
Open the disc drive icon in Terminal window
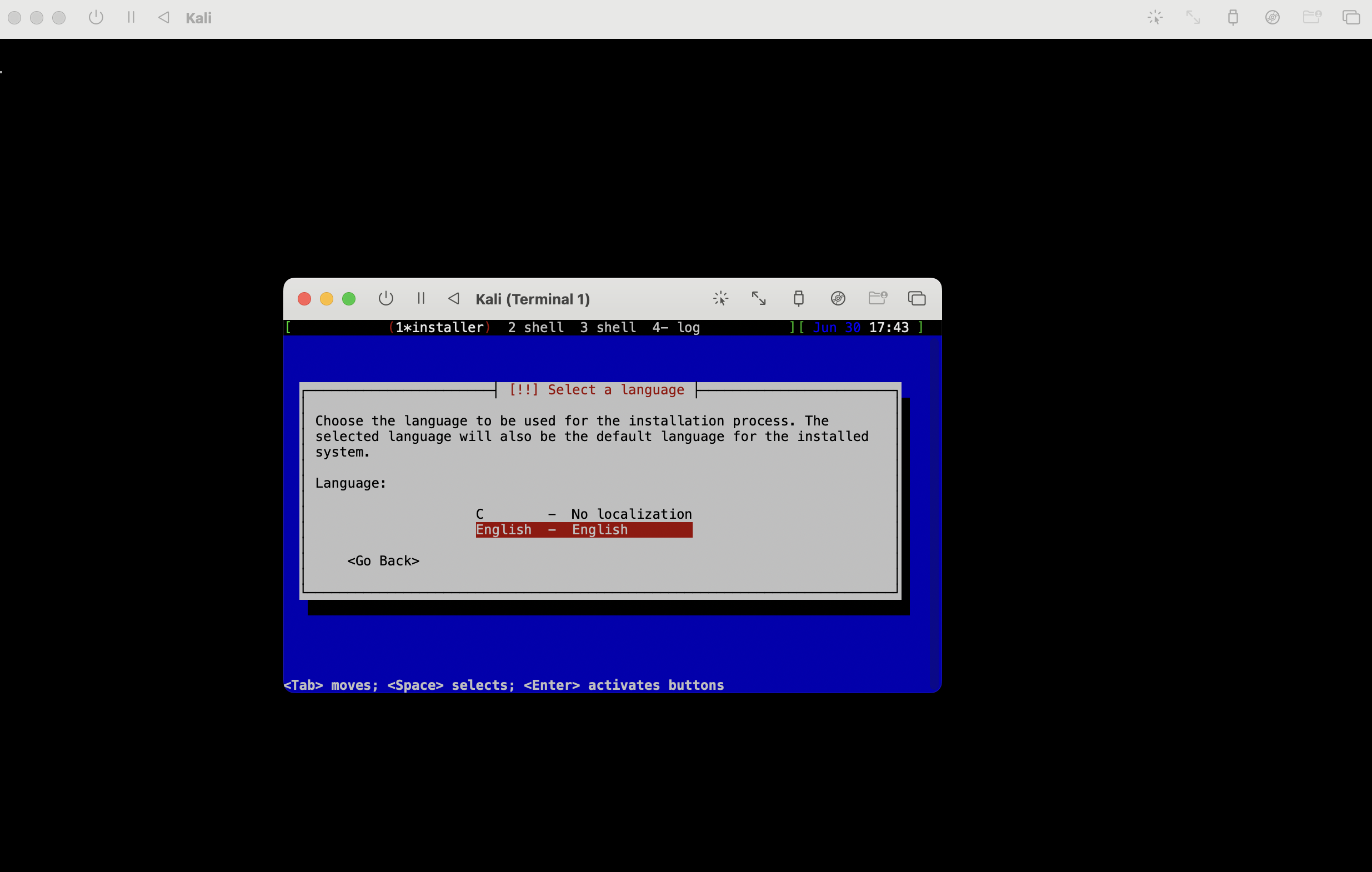tap(838, 298)
